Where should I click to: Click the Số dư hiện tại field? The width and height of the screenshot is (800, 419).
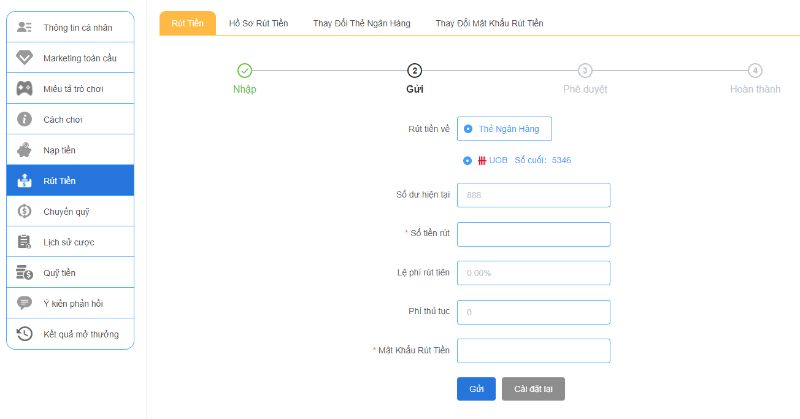tap(534, 195)
